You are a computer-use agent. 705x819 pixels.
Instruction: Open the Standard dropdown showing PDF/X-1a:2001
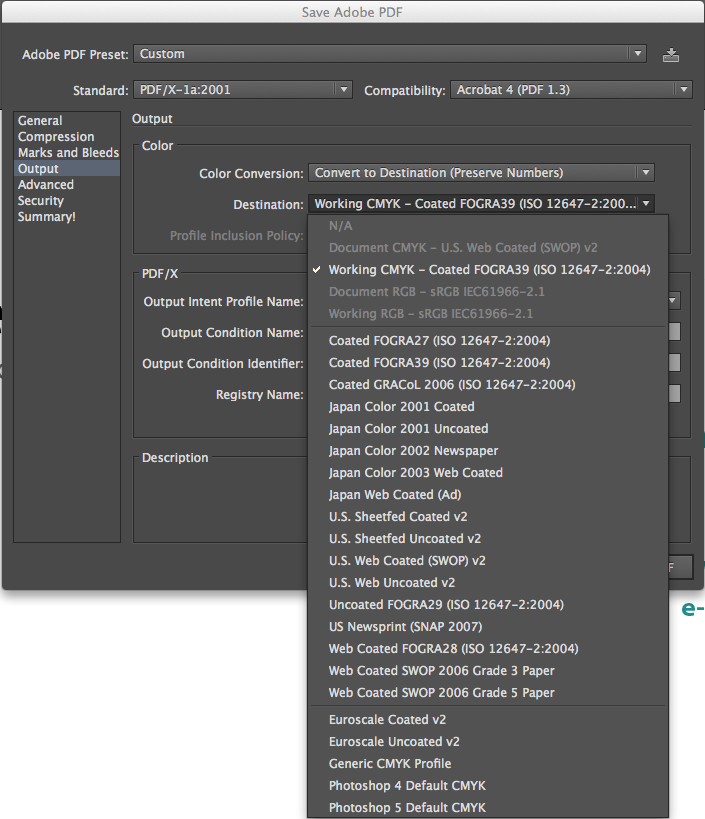243,90
